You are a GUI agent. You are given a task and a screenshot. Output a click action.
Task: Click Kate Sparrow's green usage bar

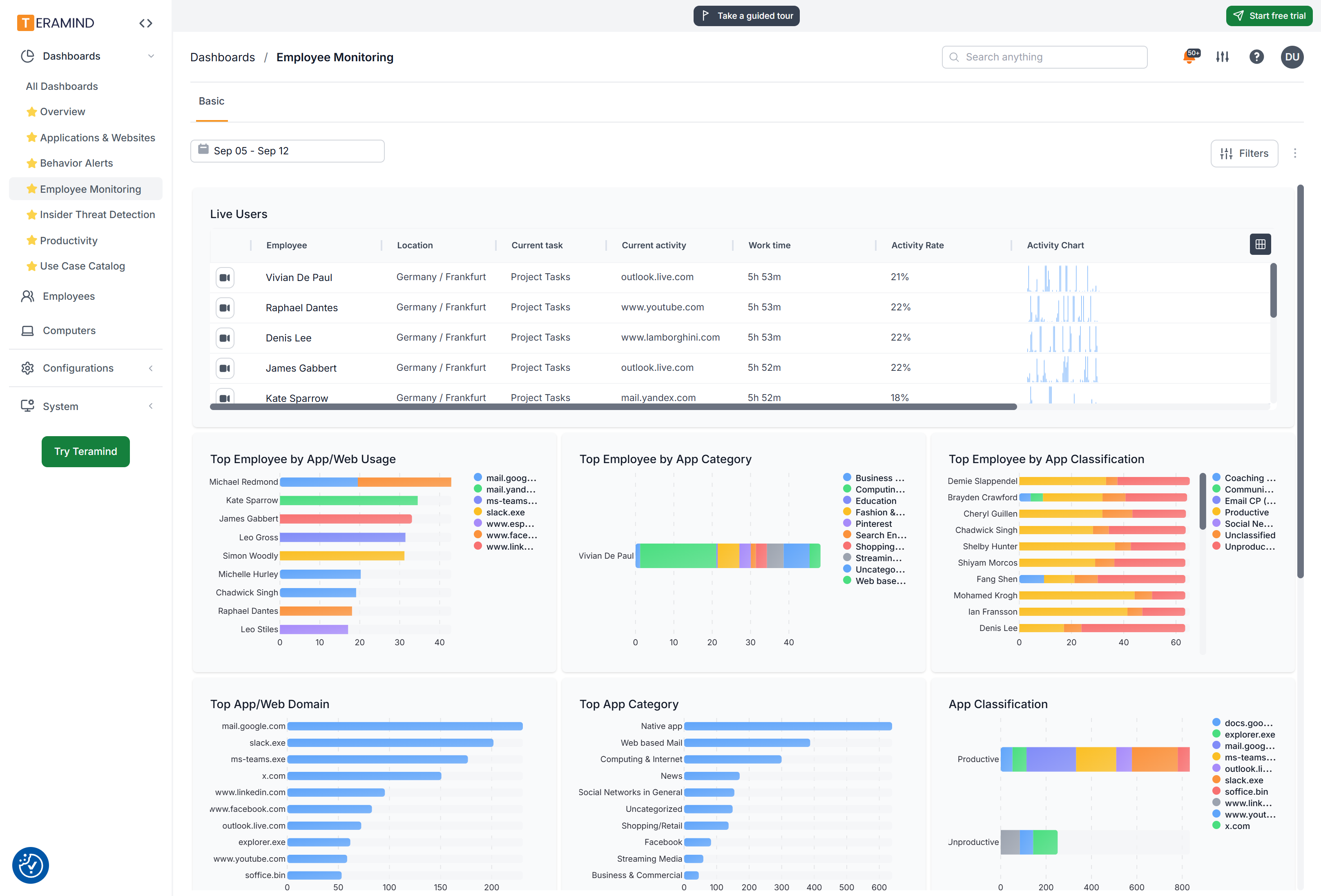tap(348, 501)
